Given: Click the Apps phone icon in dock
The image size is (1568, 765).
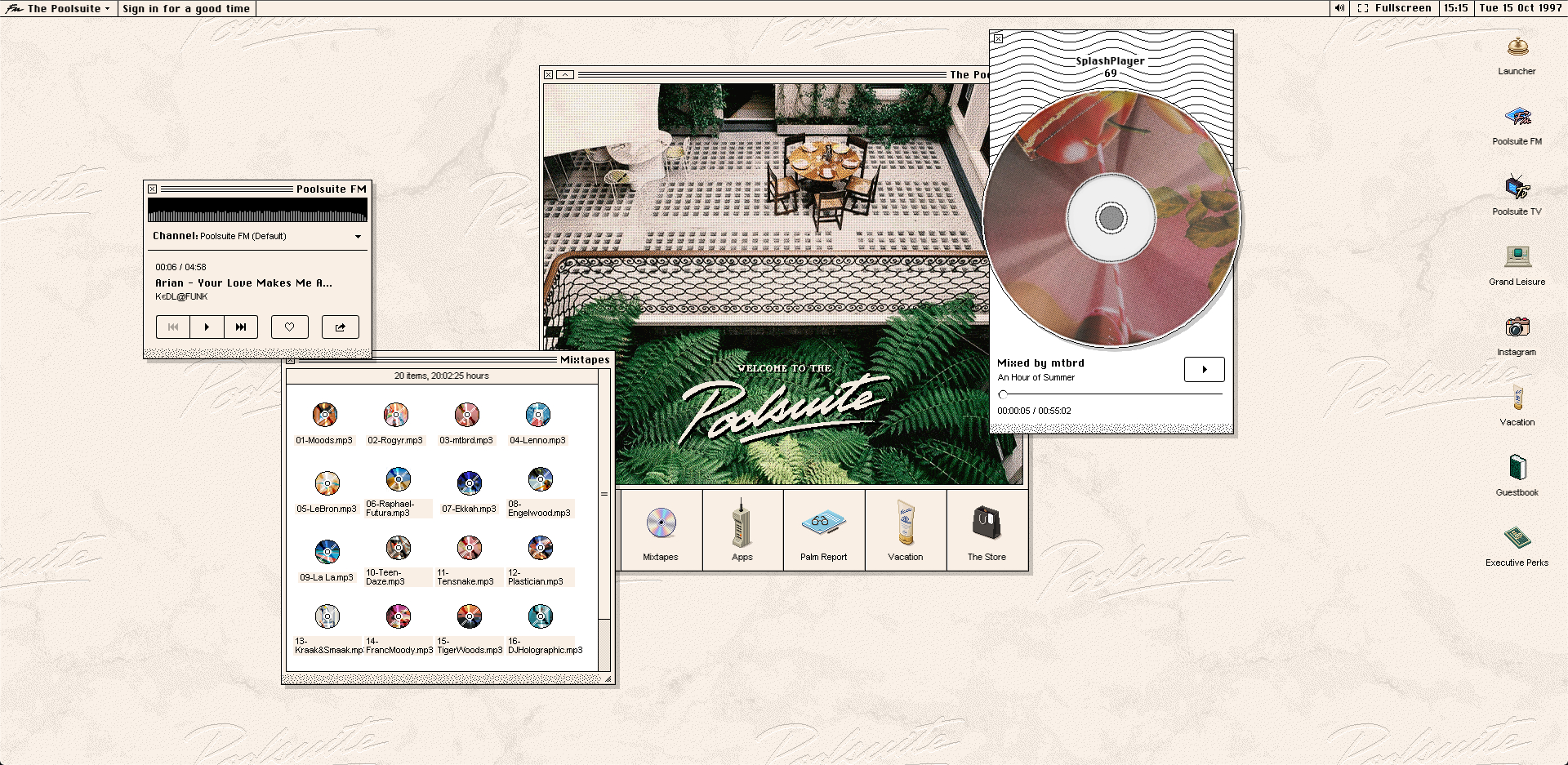Looking at the screenshot, I should pos(742,530).
